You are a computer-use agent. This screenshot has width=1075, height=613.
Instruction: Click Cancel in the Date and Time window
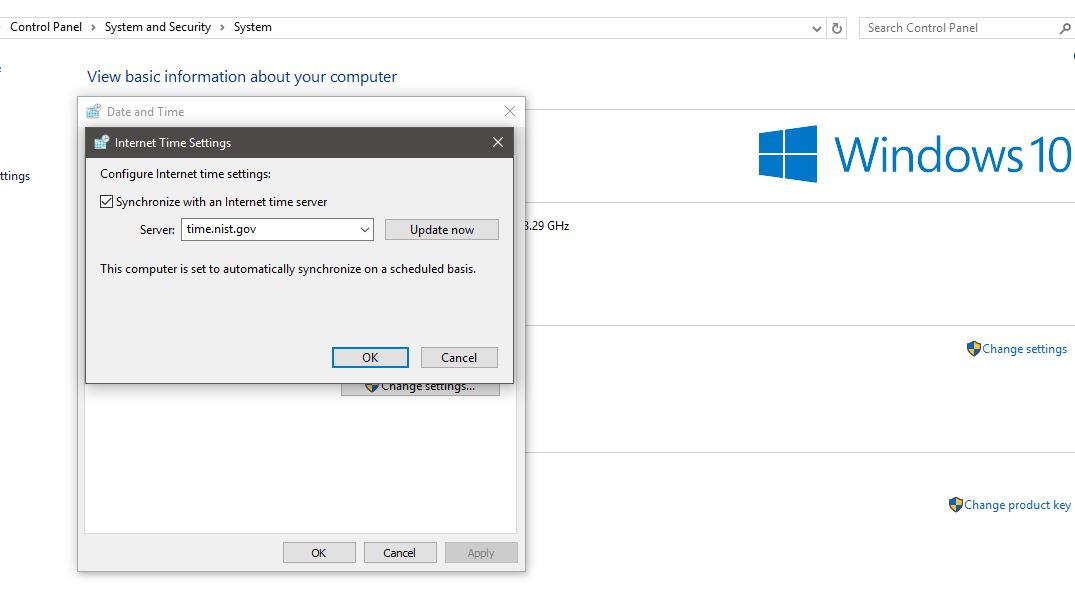(400, 553)
